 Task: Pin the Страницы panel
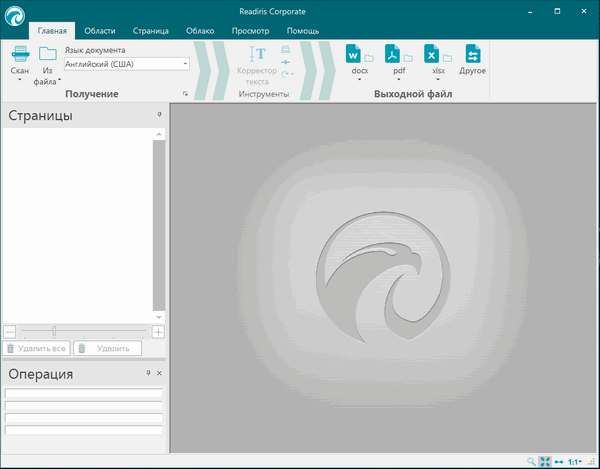pos(160,114)
